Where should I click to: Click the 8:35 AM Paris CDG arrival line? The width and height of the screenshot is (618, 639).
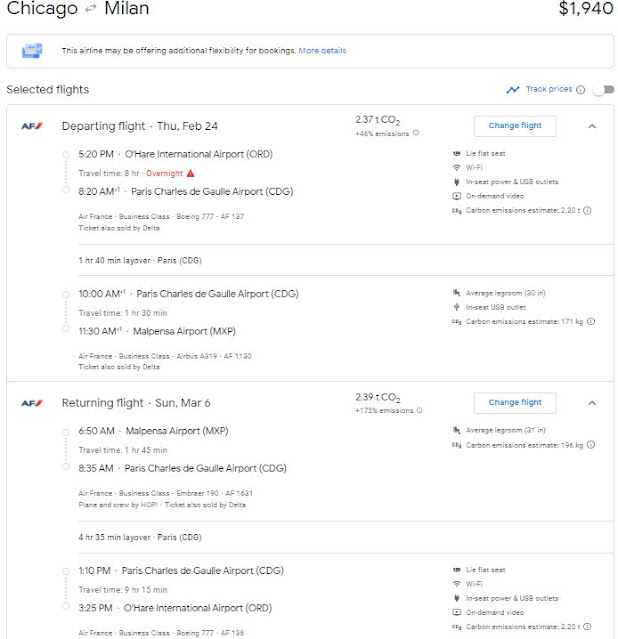pos(182,468)
